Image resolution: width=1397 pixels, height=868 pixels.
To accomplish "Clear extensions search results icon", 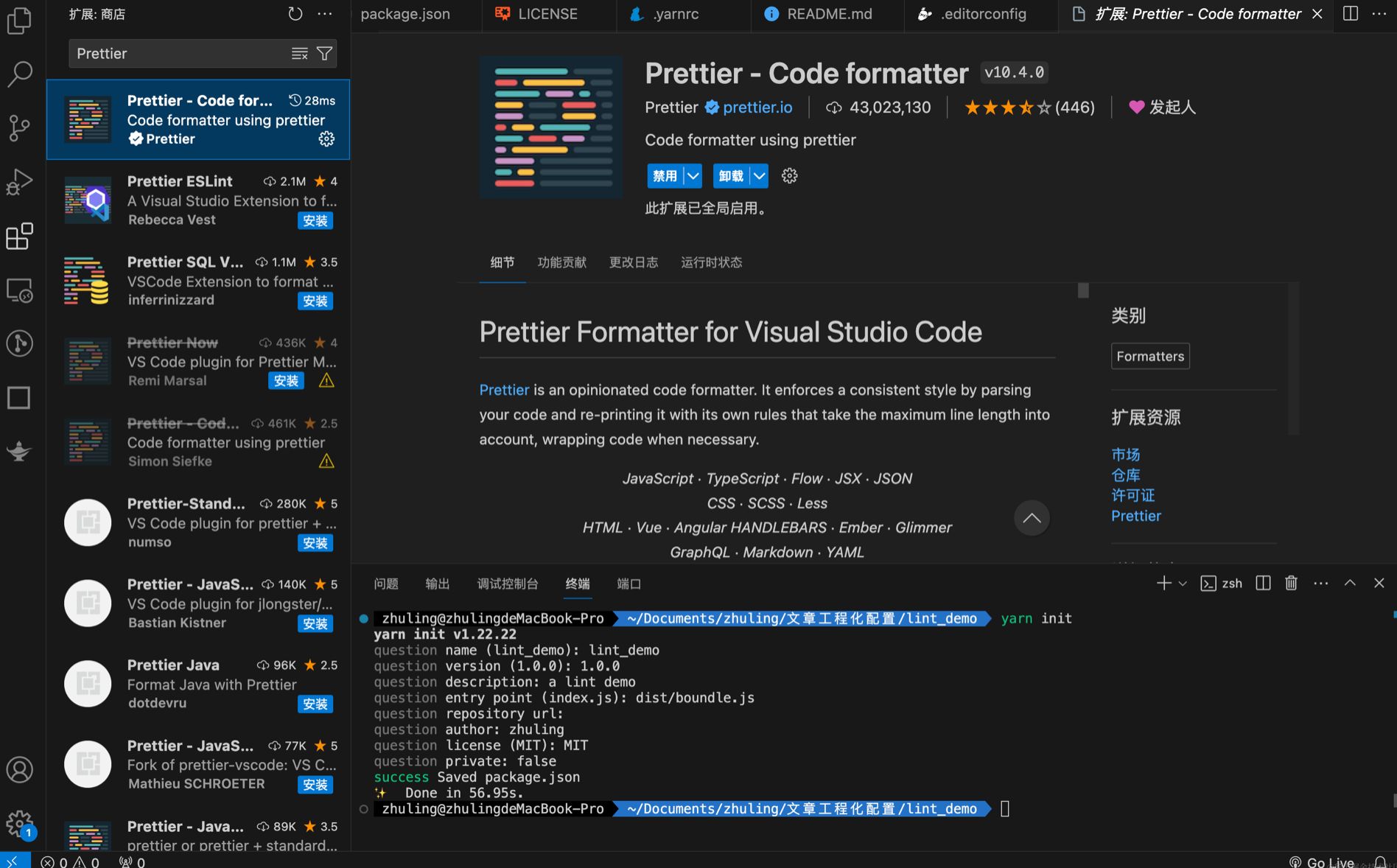I will (x=299, y=54).
